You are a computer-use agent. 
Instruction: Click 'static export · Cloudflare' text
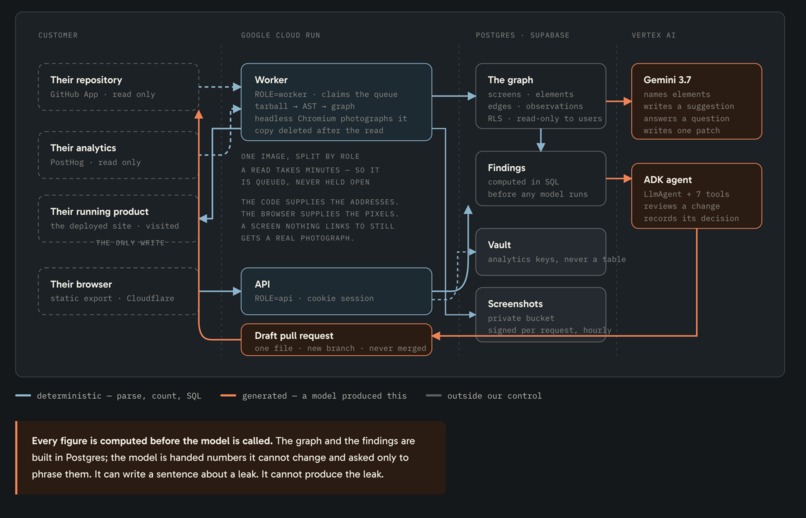point(112,298)
